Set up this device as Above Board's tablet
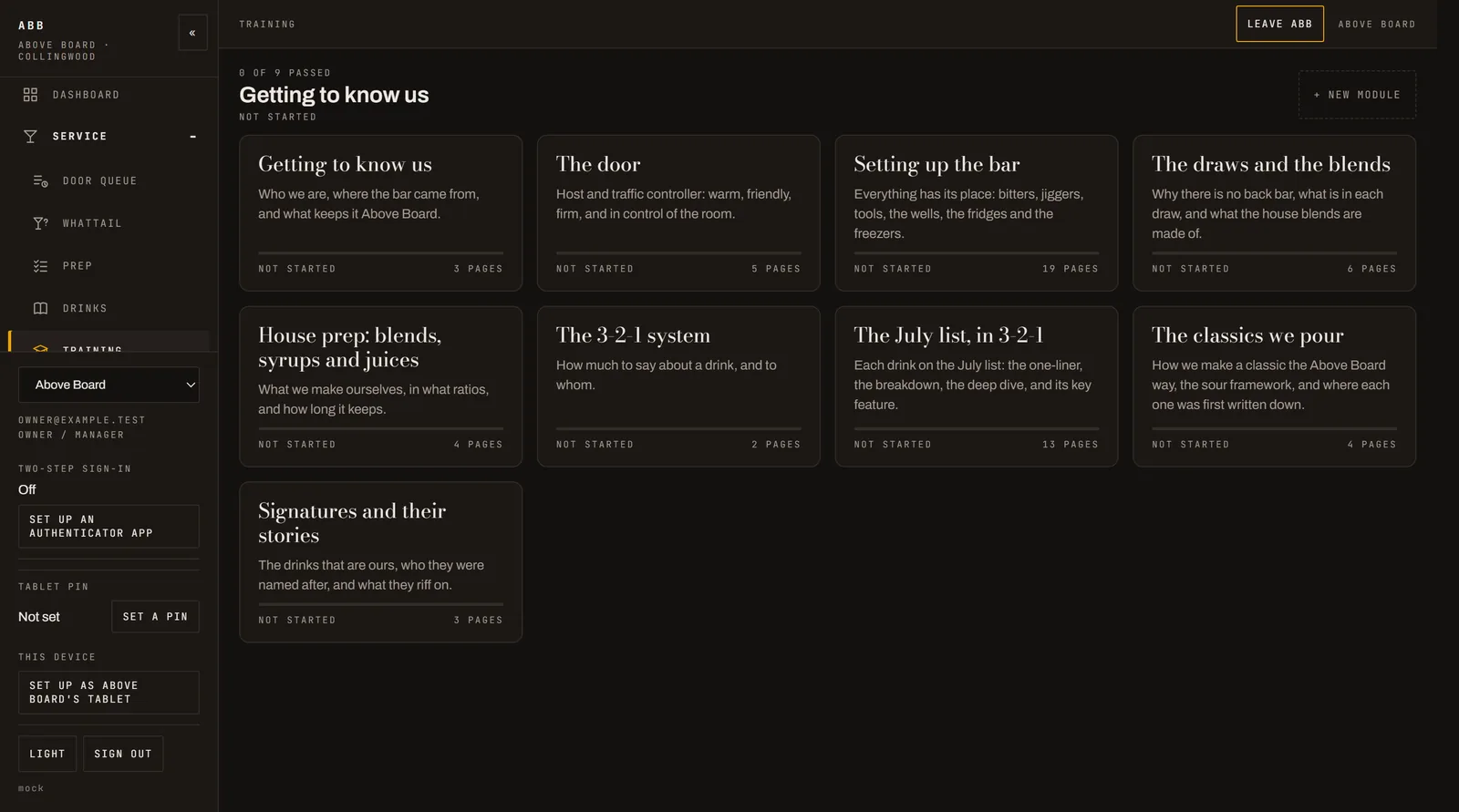The image size is (1459, 812). 109,693
